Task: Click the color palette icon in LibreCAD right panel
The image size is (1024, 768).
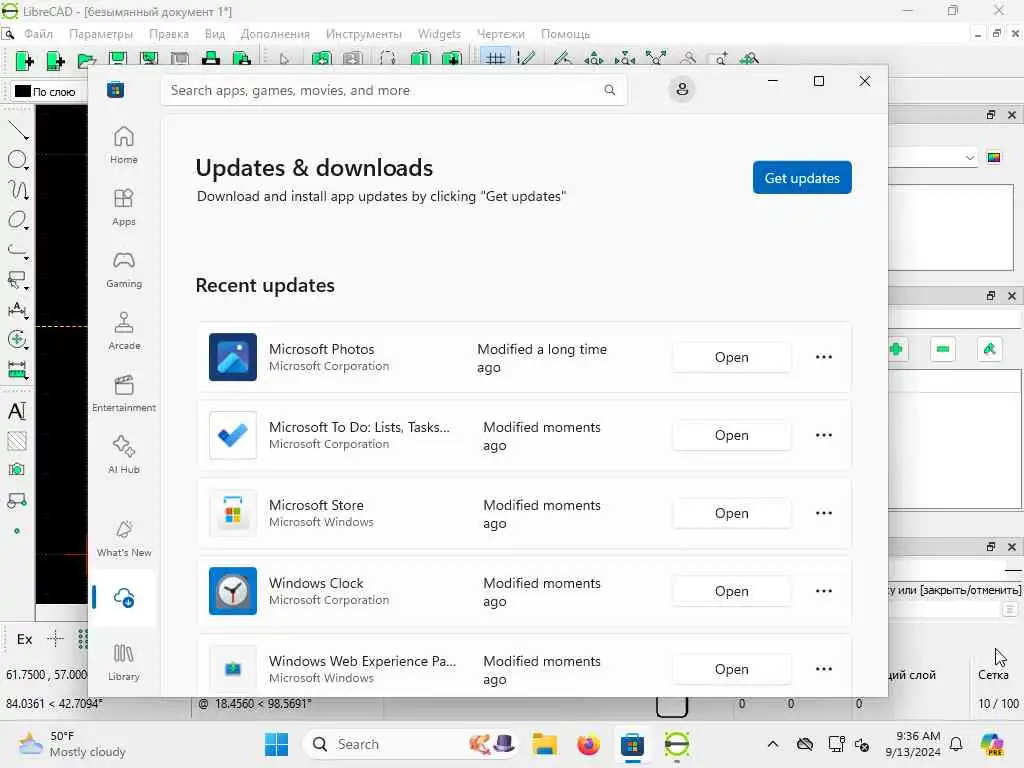Action: pyautogui.click(x=994, y=157)
